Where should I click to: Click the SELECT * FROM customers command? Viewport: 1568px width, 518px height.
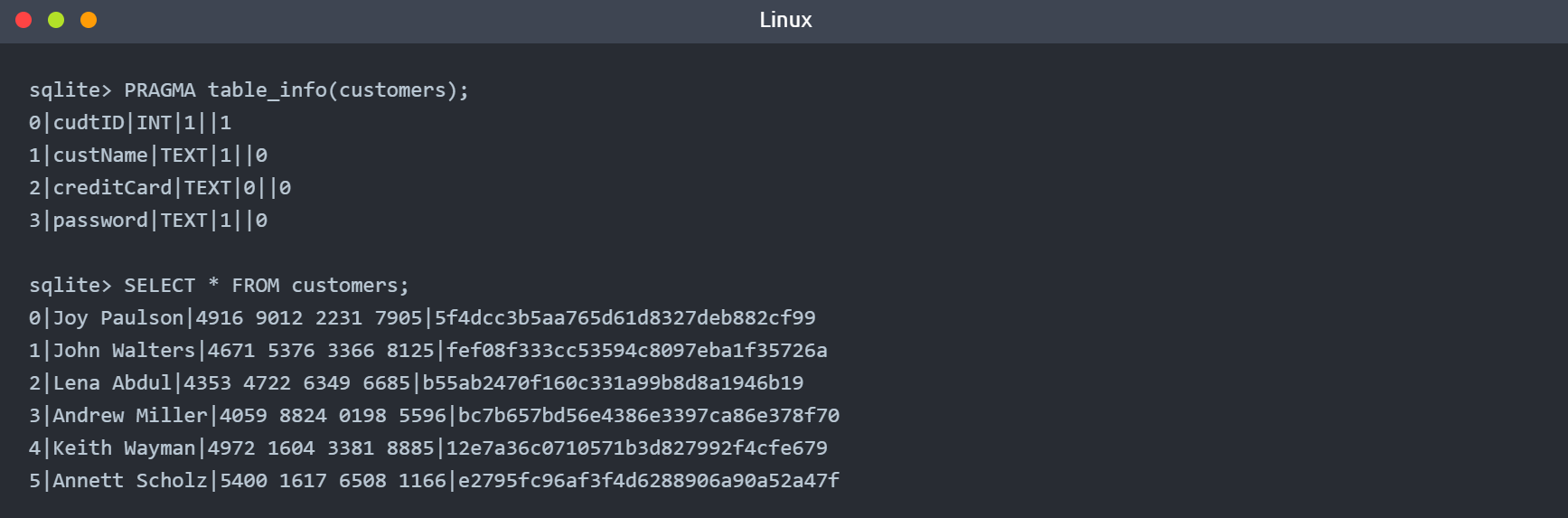coord(266,286)
